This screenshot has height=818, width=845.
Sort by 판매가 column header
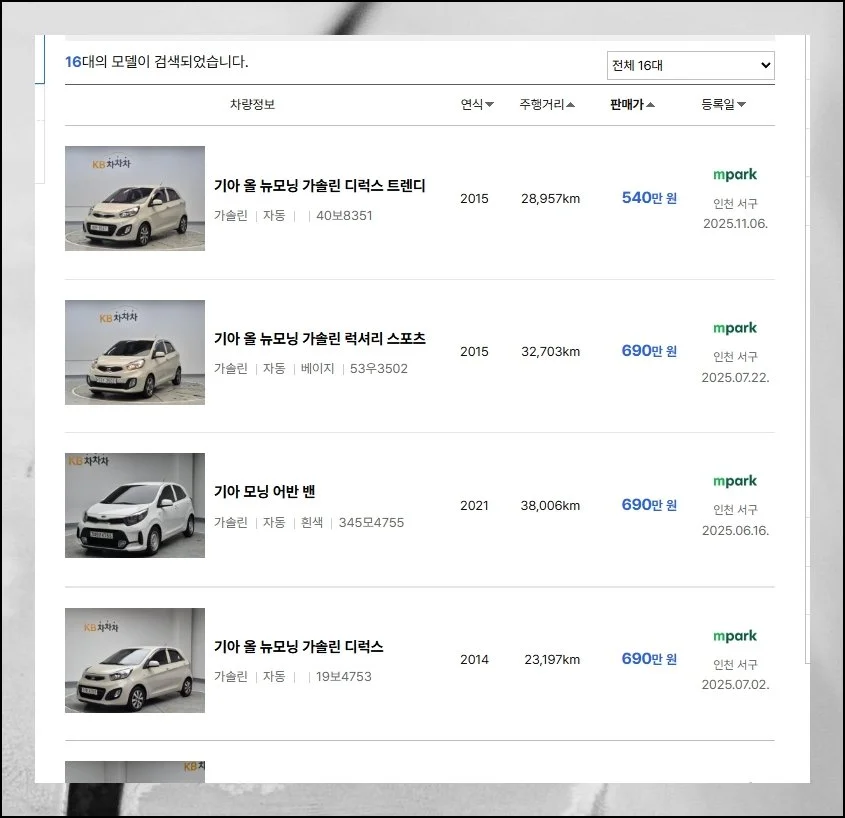click(632, 104)
